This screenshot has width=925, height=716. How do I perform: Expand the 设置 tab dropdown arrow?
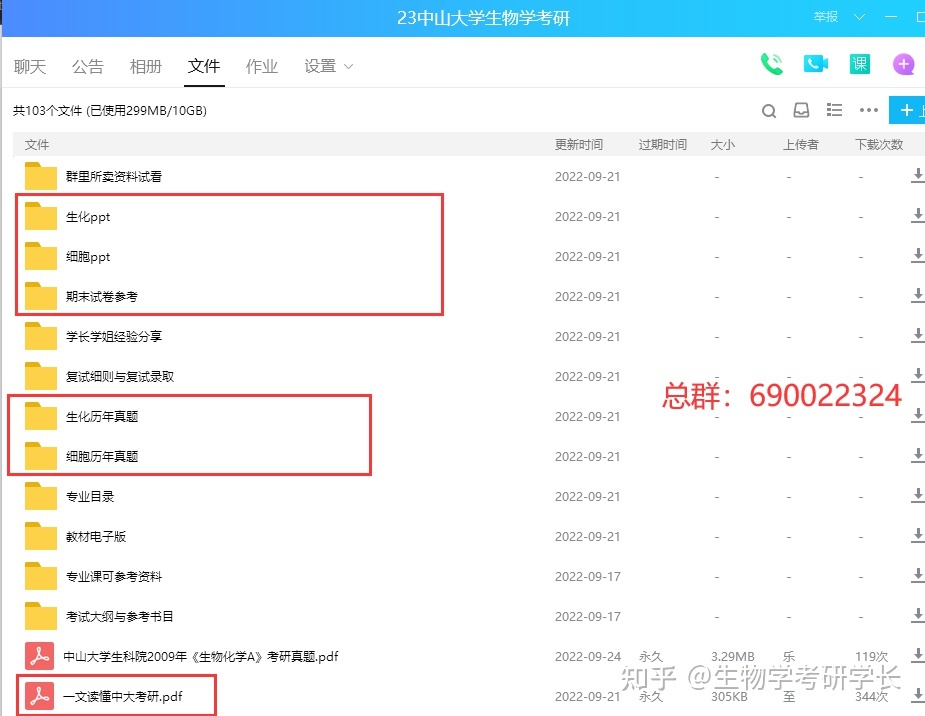click(x=349, y=67)
